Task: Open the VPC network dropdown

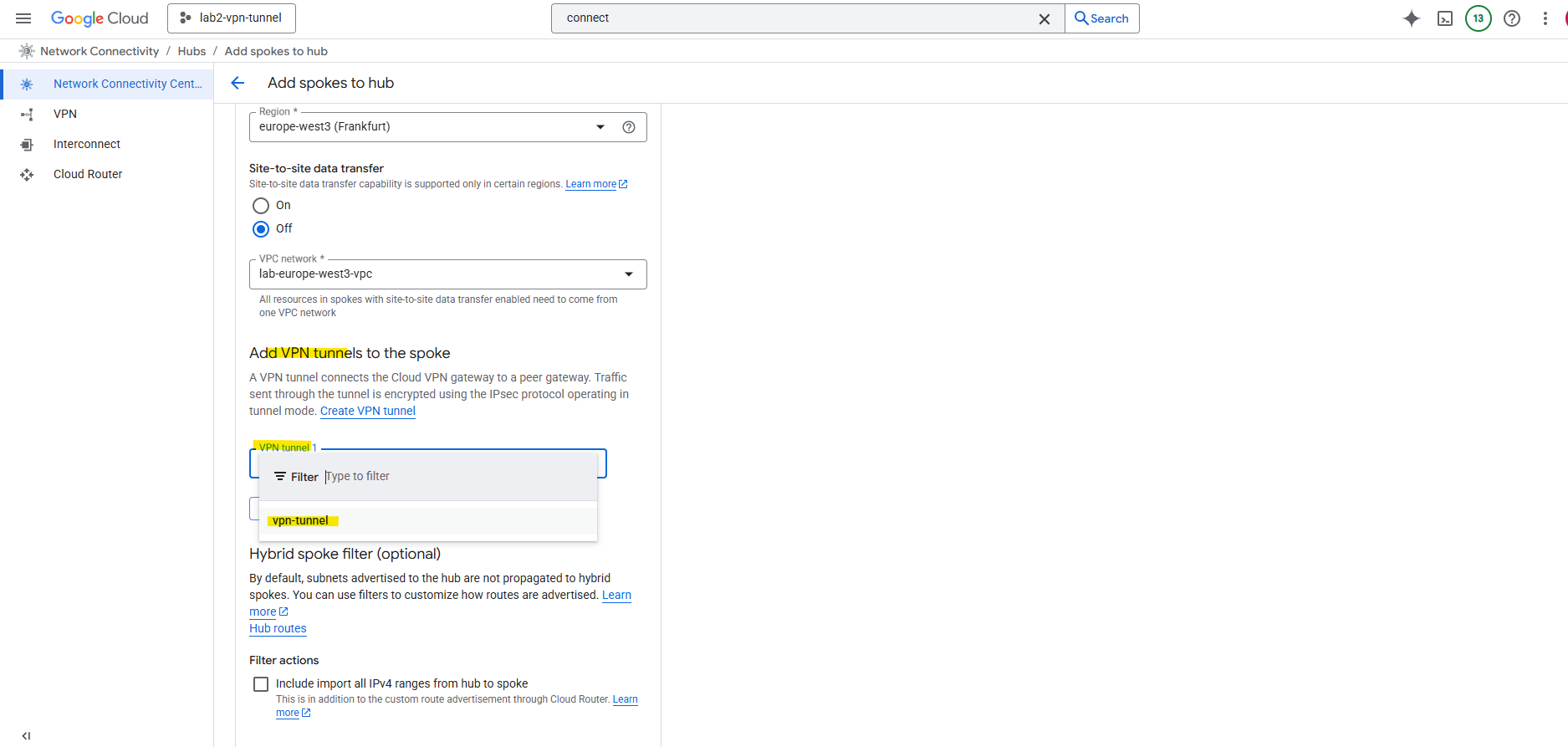Action: (448, 274)
